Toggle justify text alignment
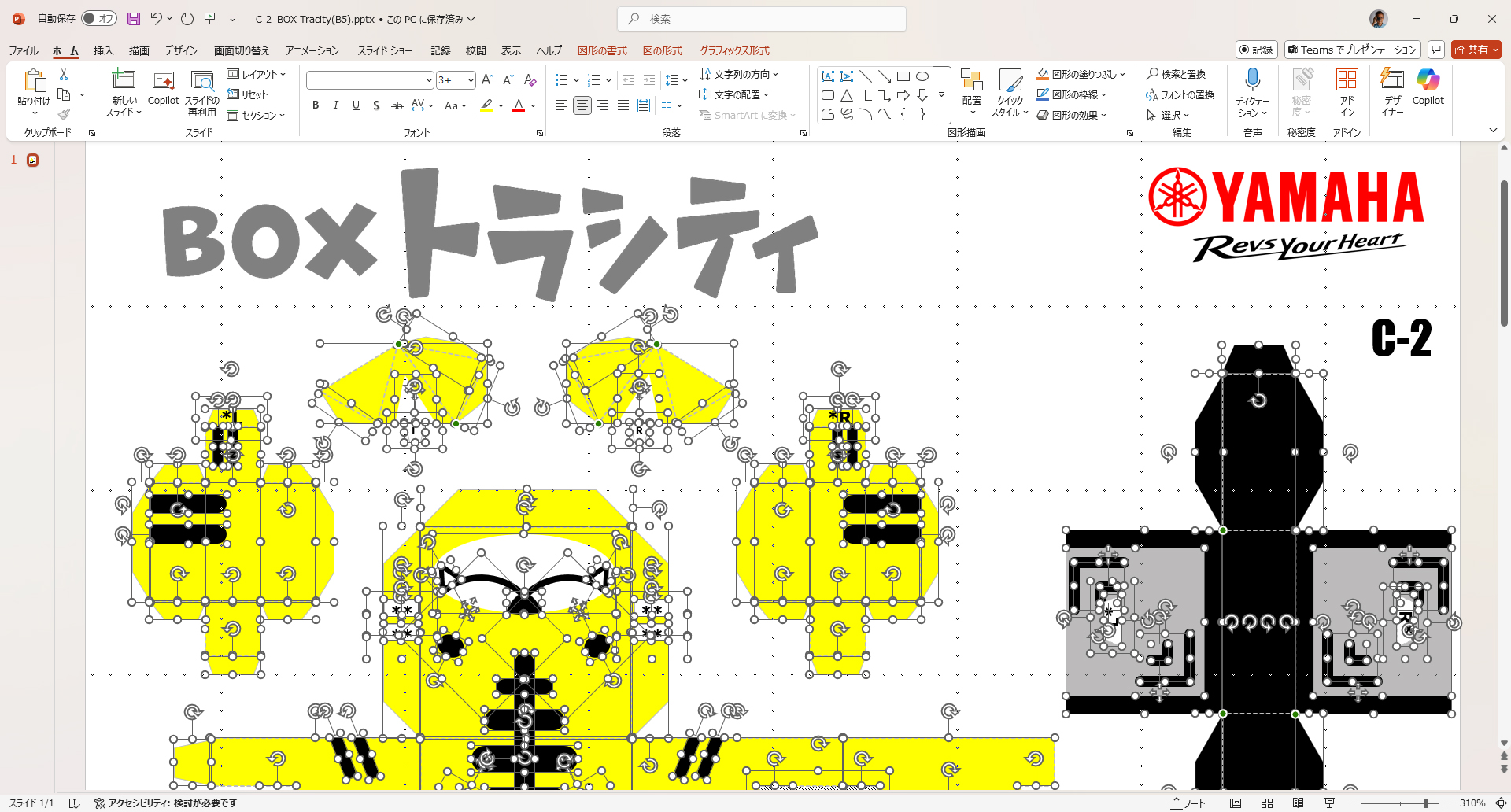1511x812 pixels. click(623, 105)
